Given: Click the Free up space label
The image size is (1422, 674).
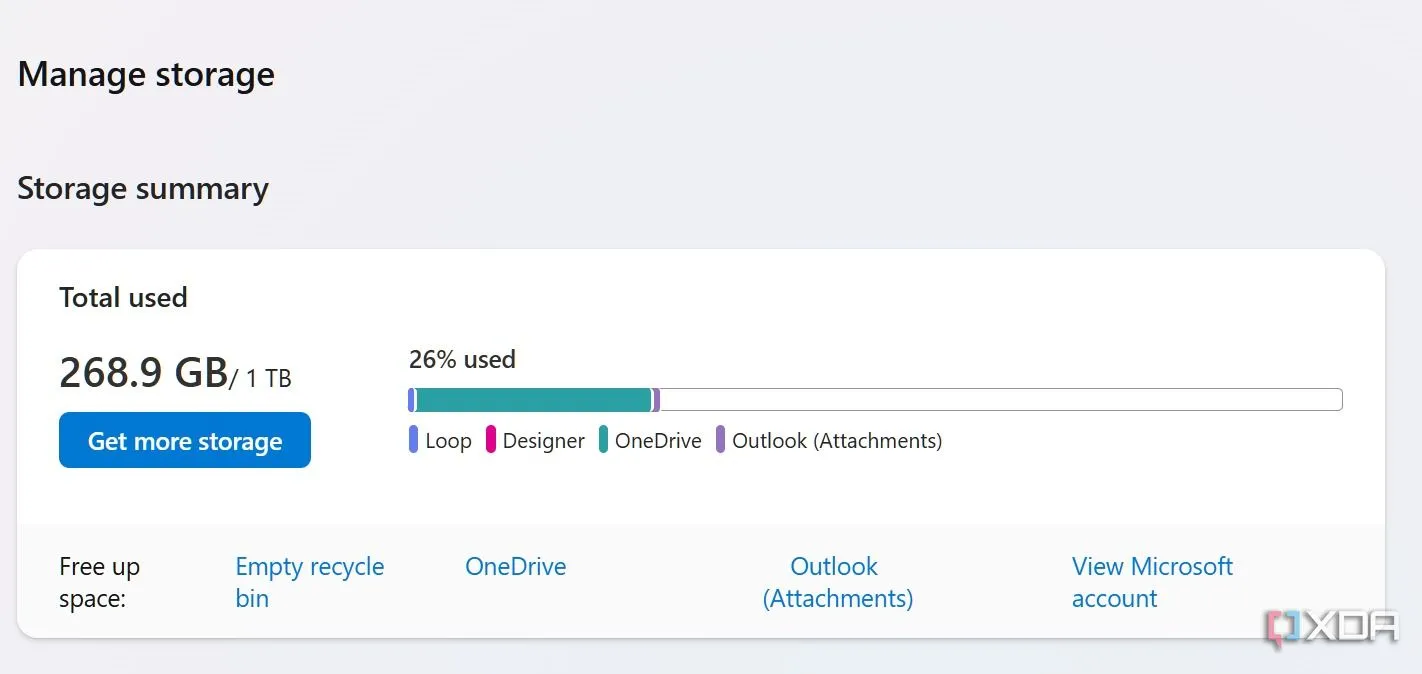Looking at the screenshot, I should [100, 582].
